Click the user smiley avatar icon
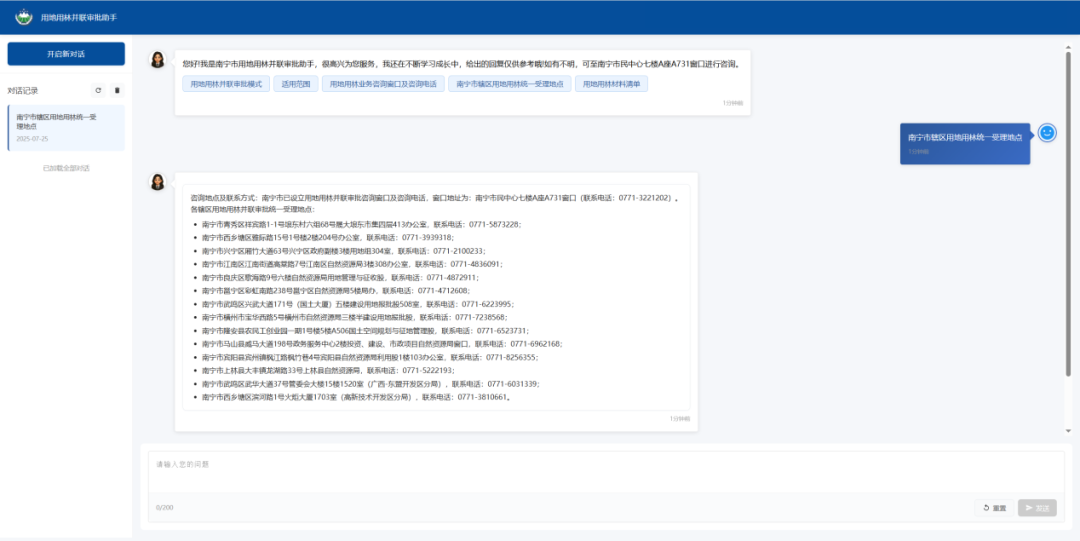This screenshot has width=1080, height=541. tap(1047, 133)
